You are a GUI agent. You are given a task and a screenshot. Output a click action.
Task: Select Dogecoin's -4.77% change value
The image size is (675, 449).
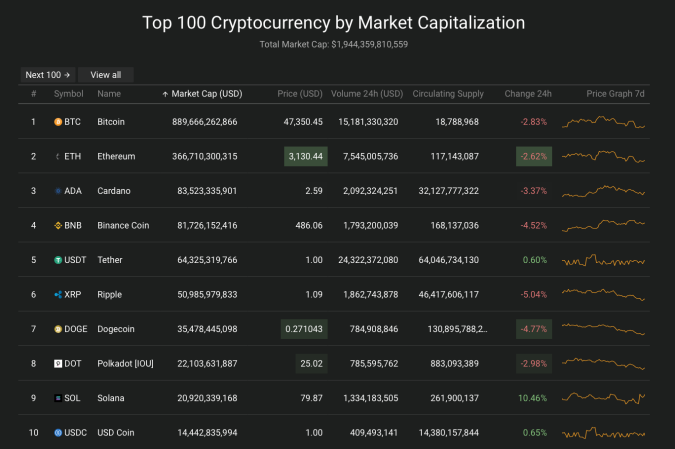tap(534, 329)
